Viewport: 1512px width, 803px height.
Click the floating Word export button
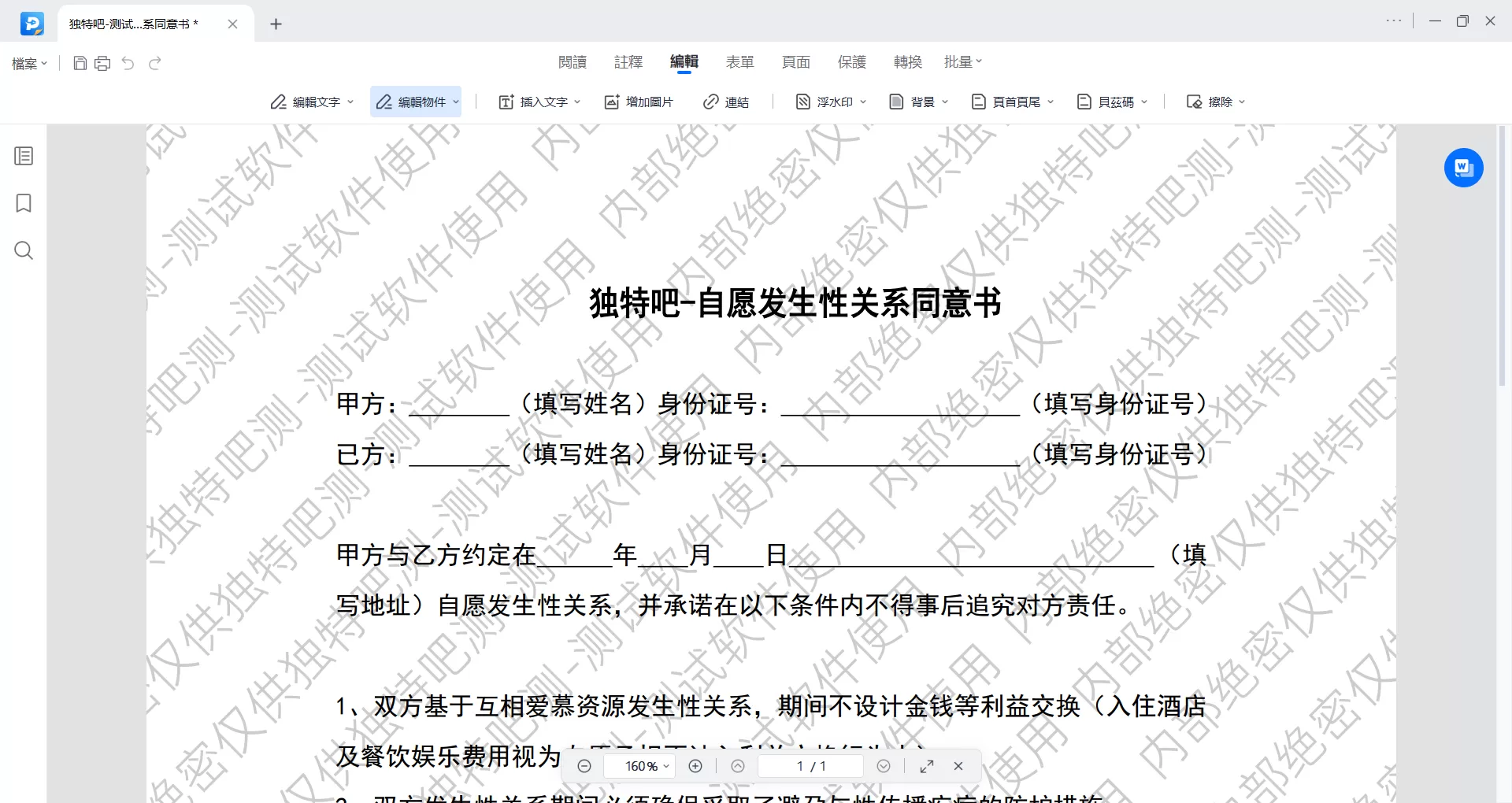[x=1463, y=168]
